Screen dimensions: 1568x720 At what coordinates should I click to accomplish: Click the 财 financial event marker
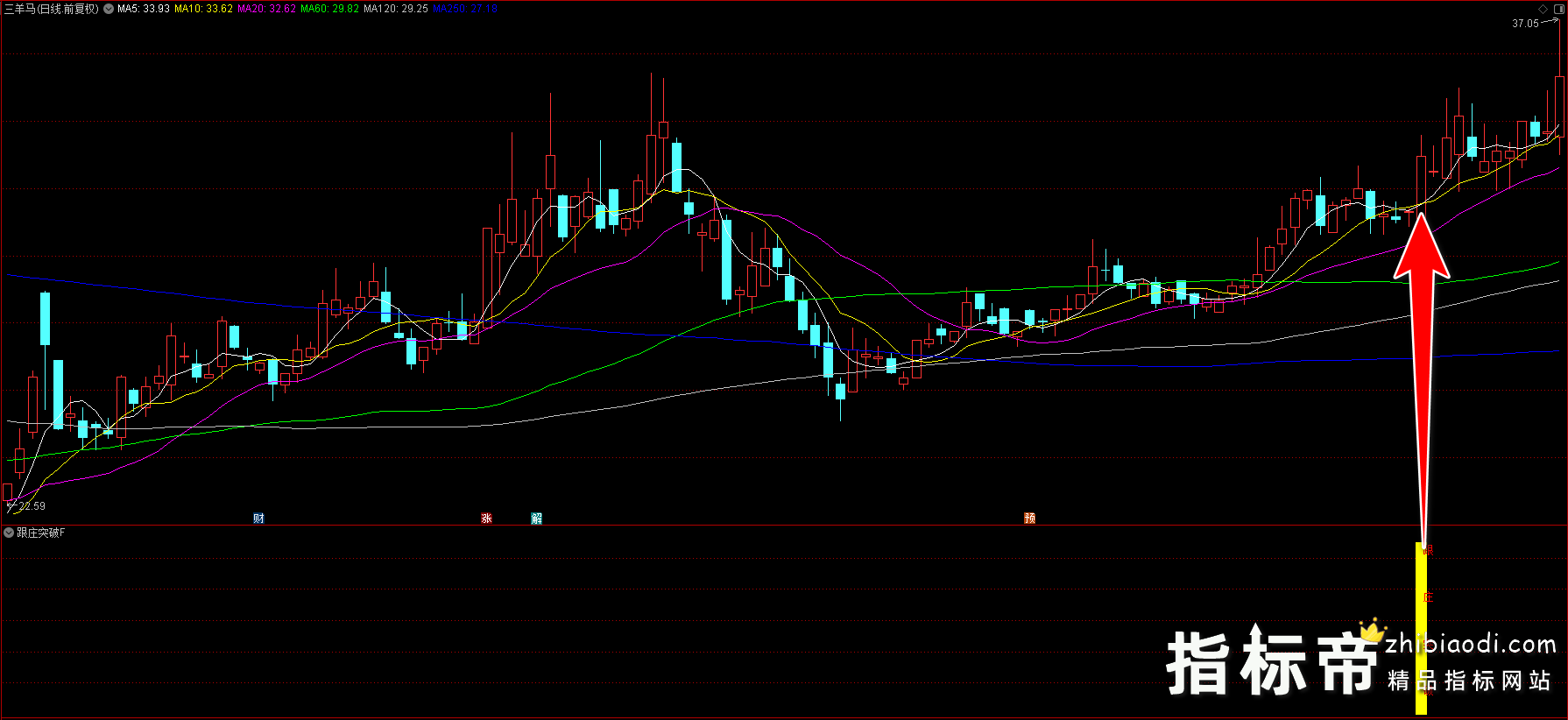[x=258, y=519]
